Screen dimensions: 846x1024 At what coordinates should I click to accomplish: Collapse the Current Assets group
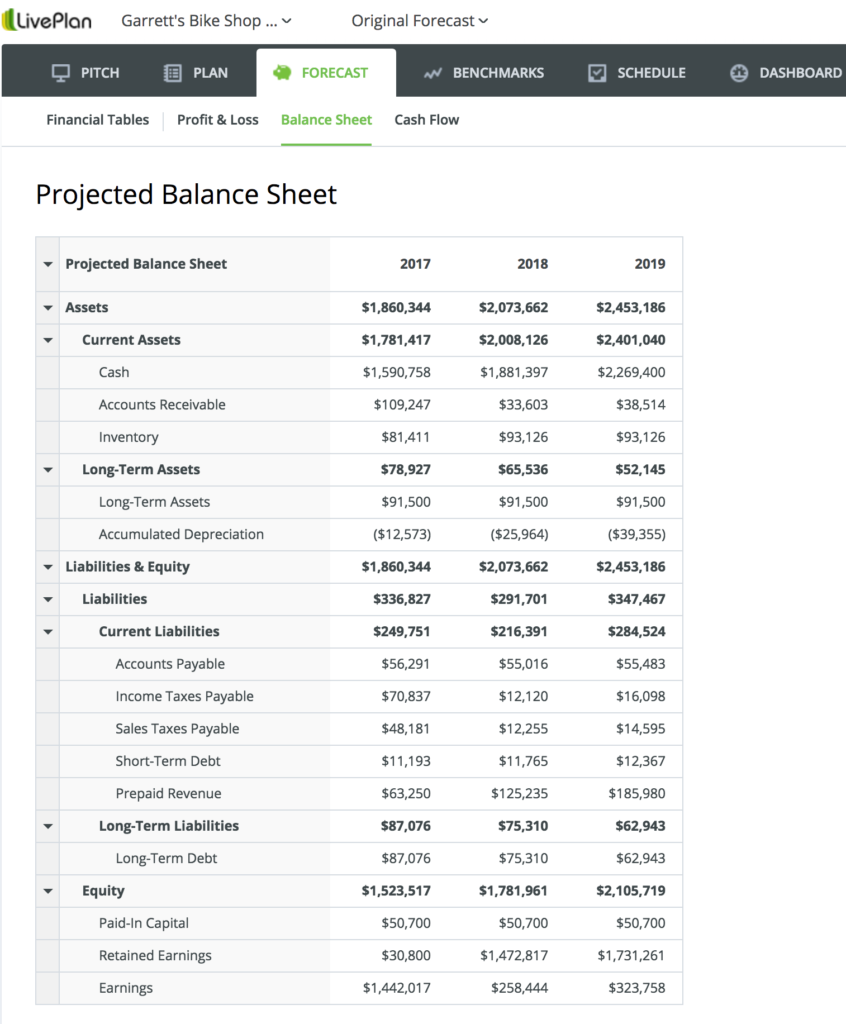point(47,340)
